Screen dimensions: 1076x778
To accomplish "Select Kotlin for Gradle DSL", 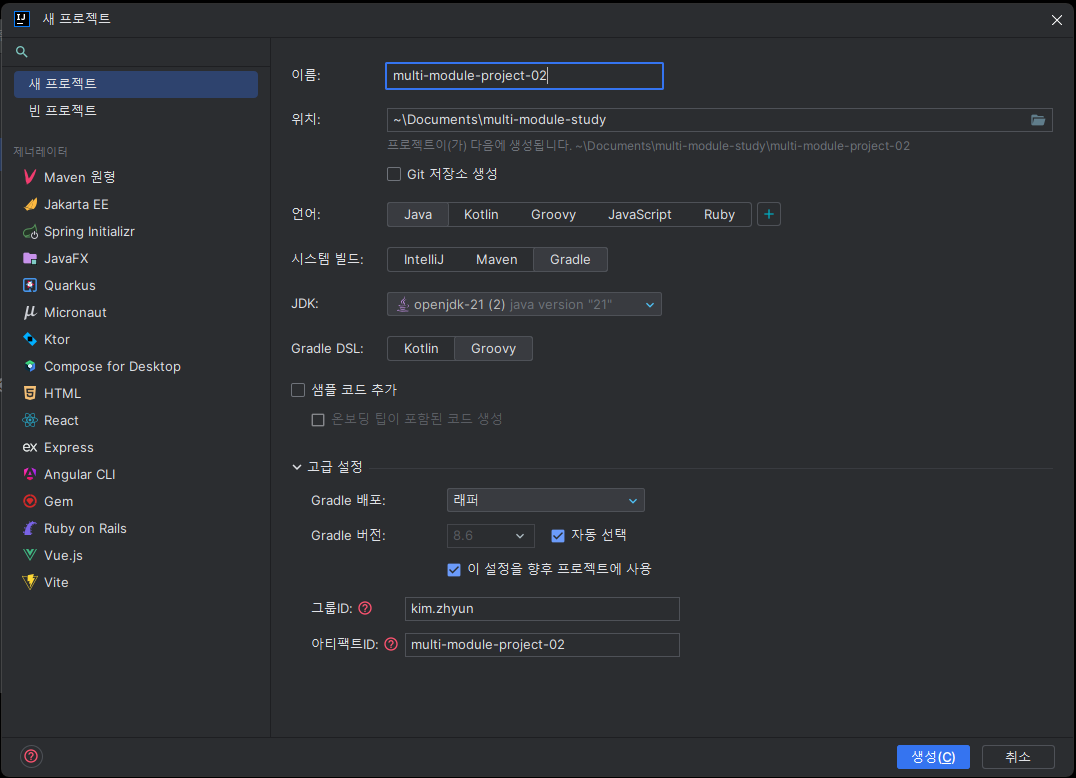I will pos(421,349).
